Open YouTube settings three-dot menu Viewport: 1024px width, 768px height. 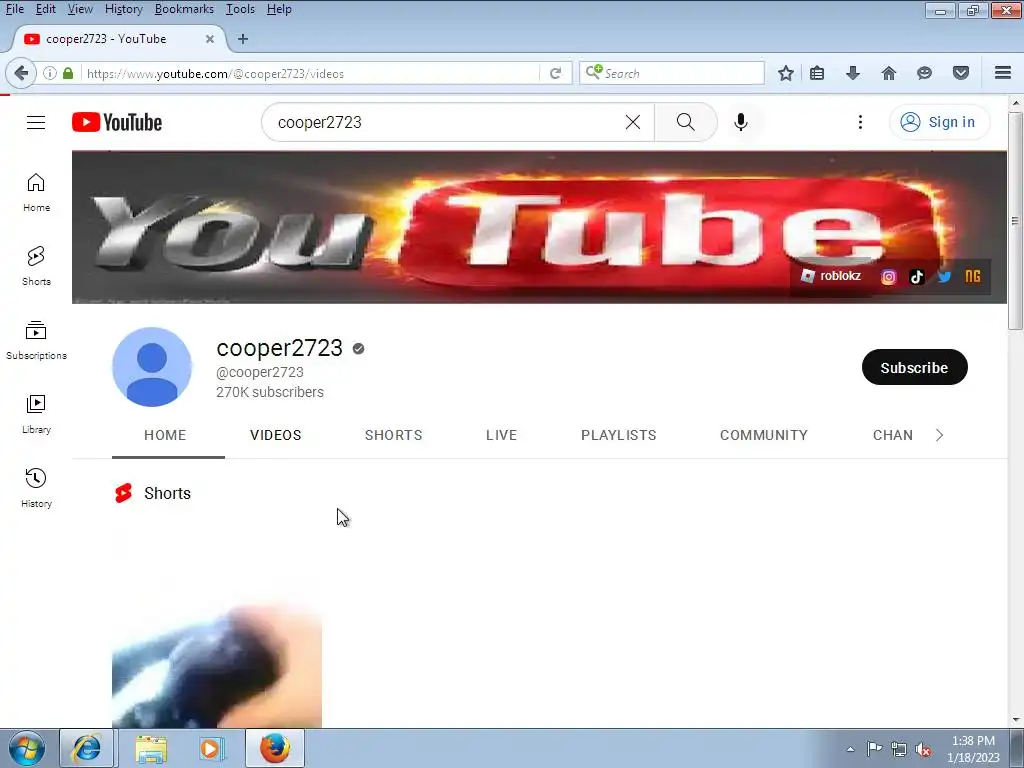point(860,122)
